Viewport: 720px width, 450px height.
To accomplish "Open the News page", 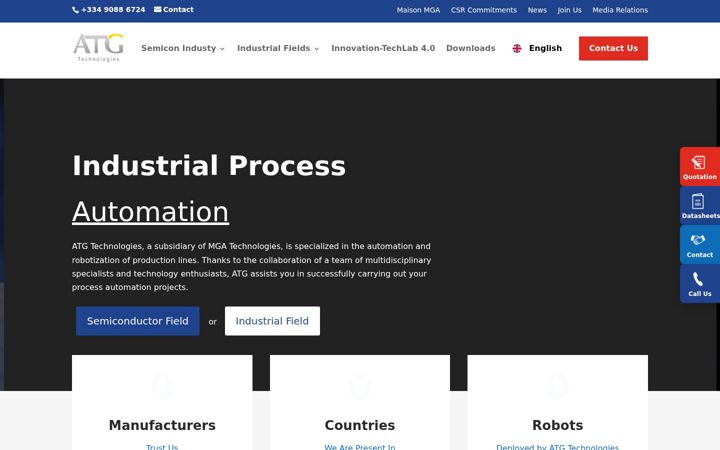I will (x=537, y=10).
